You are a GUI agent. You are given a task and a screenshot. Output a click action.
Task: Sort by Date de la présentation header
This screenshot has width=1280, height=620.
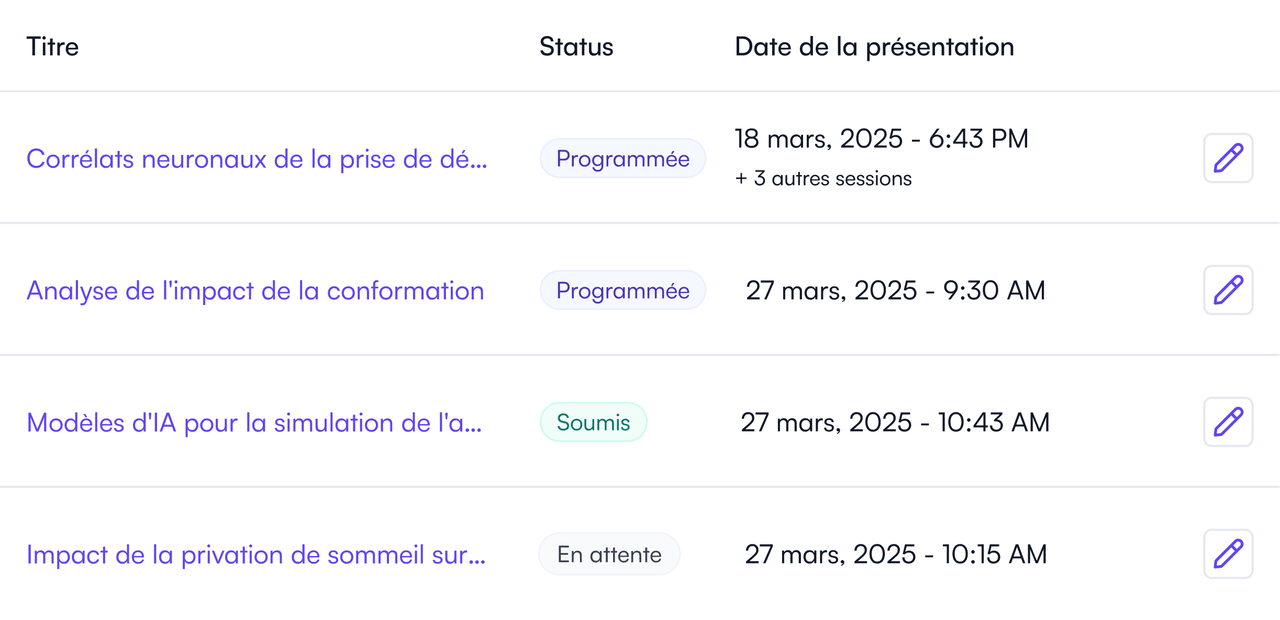click(x=874, y=46)
